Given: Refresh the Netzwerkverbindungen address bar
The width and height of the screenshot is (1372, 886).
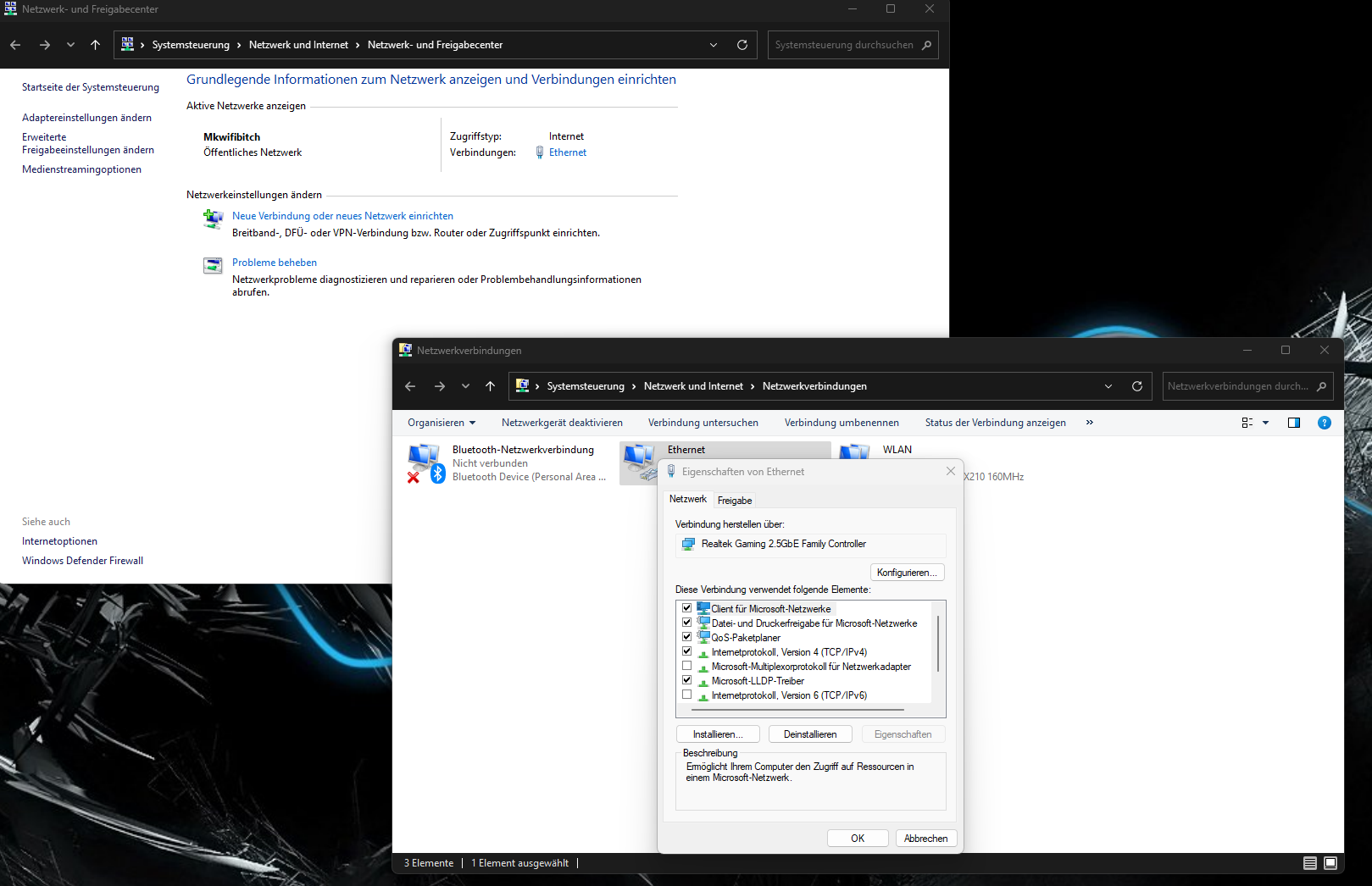Looking at the screenshot, I should click(1137, 386).
